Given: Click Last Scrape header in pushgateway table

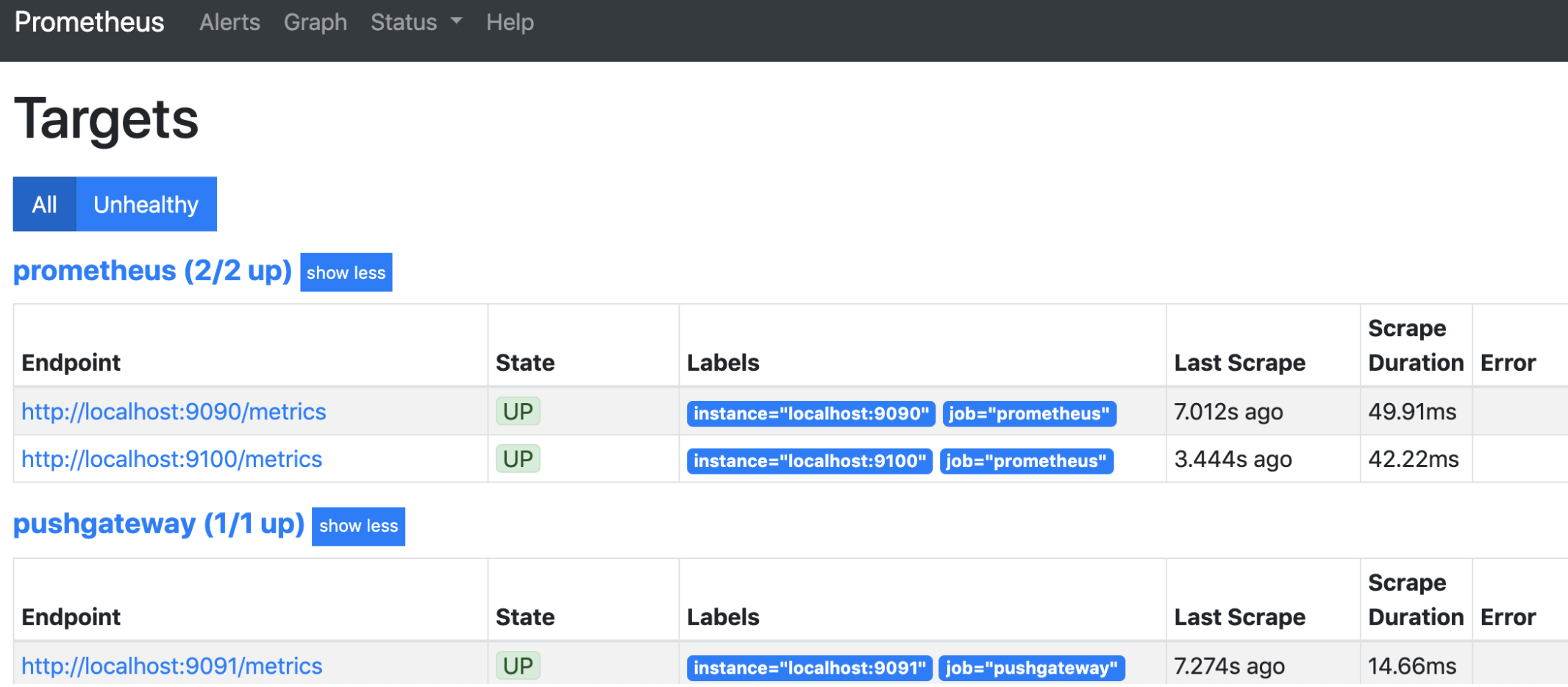Looking at the screenshot, I should click(x=1239, y=617).
